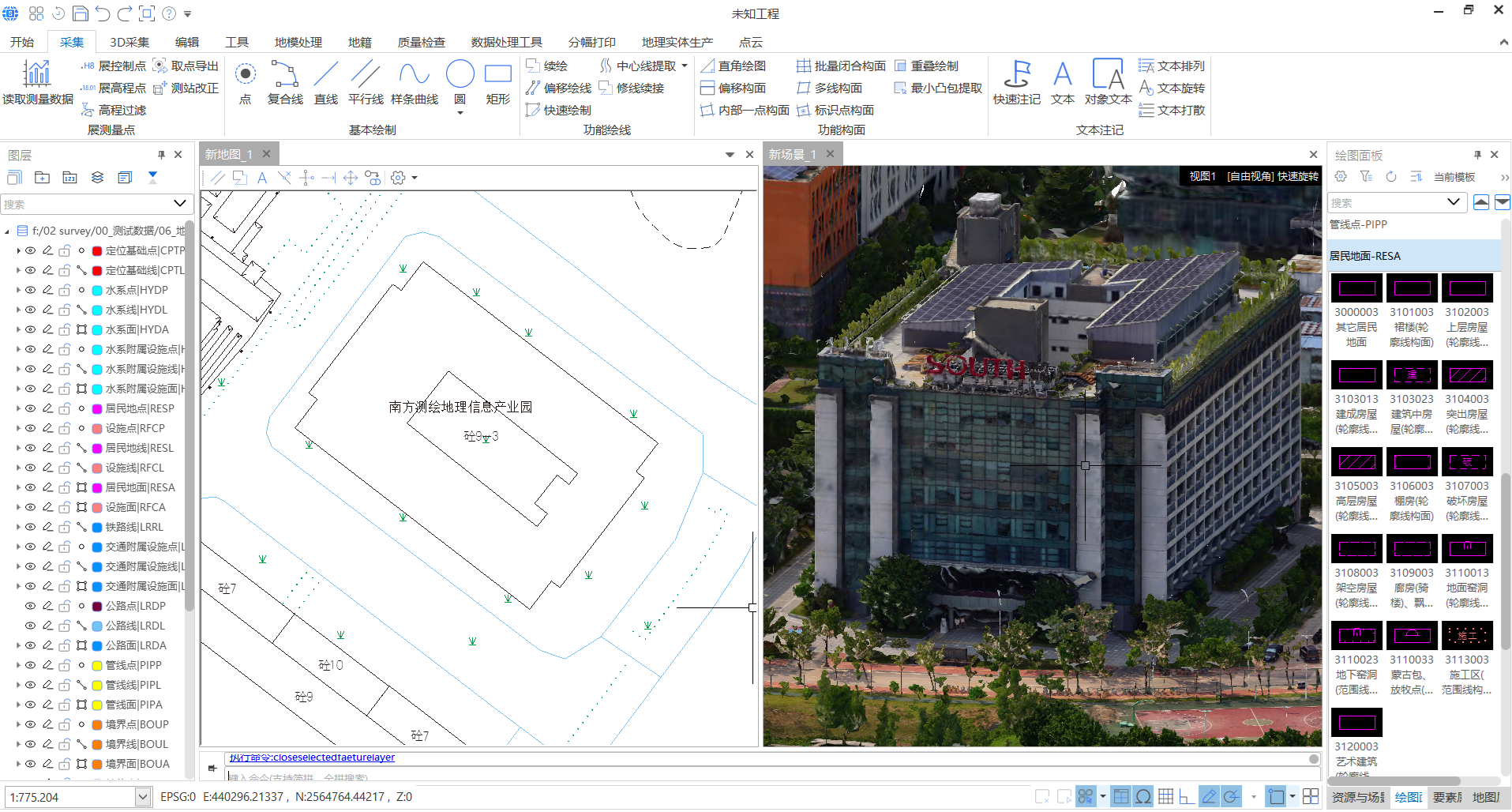Viewport: 1512px width, 812px height.
Task: Expand the 铁路线|LRRL layer node
Action: pyautogui.click(x=18, y=527)
